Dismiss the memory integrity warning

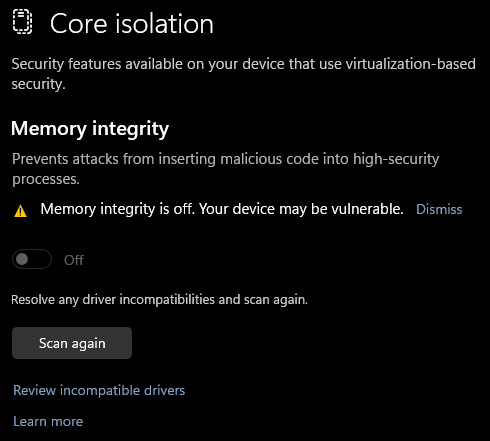click(x=439, y=209)
